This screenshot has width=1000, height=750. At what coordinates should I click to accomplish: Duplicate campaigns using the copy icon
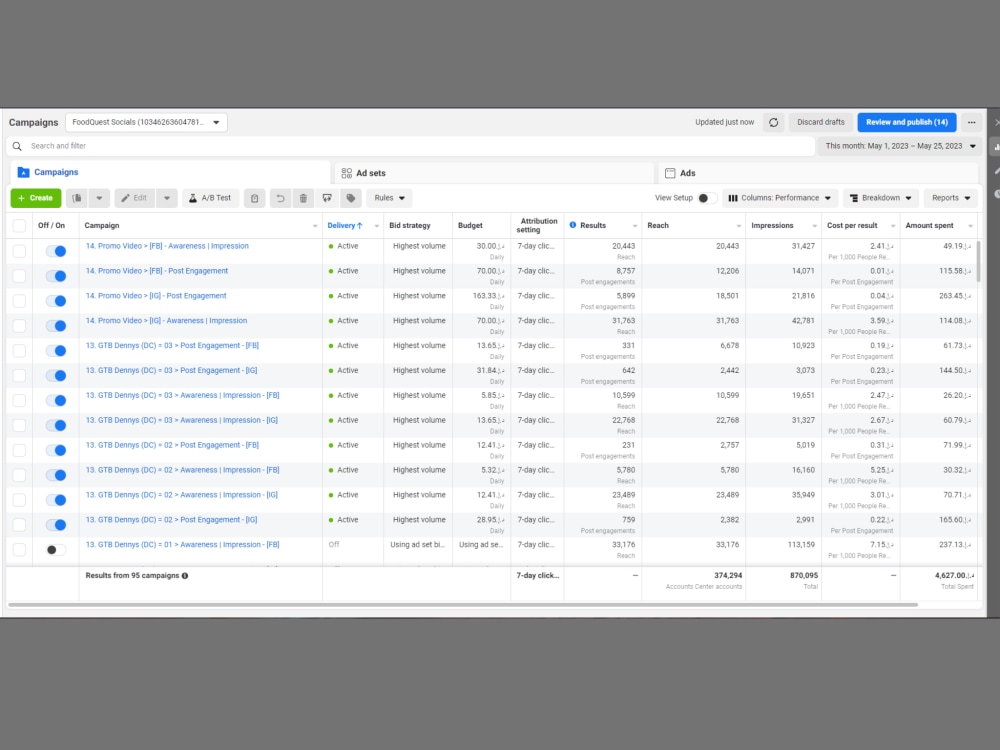pos(77,197)
